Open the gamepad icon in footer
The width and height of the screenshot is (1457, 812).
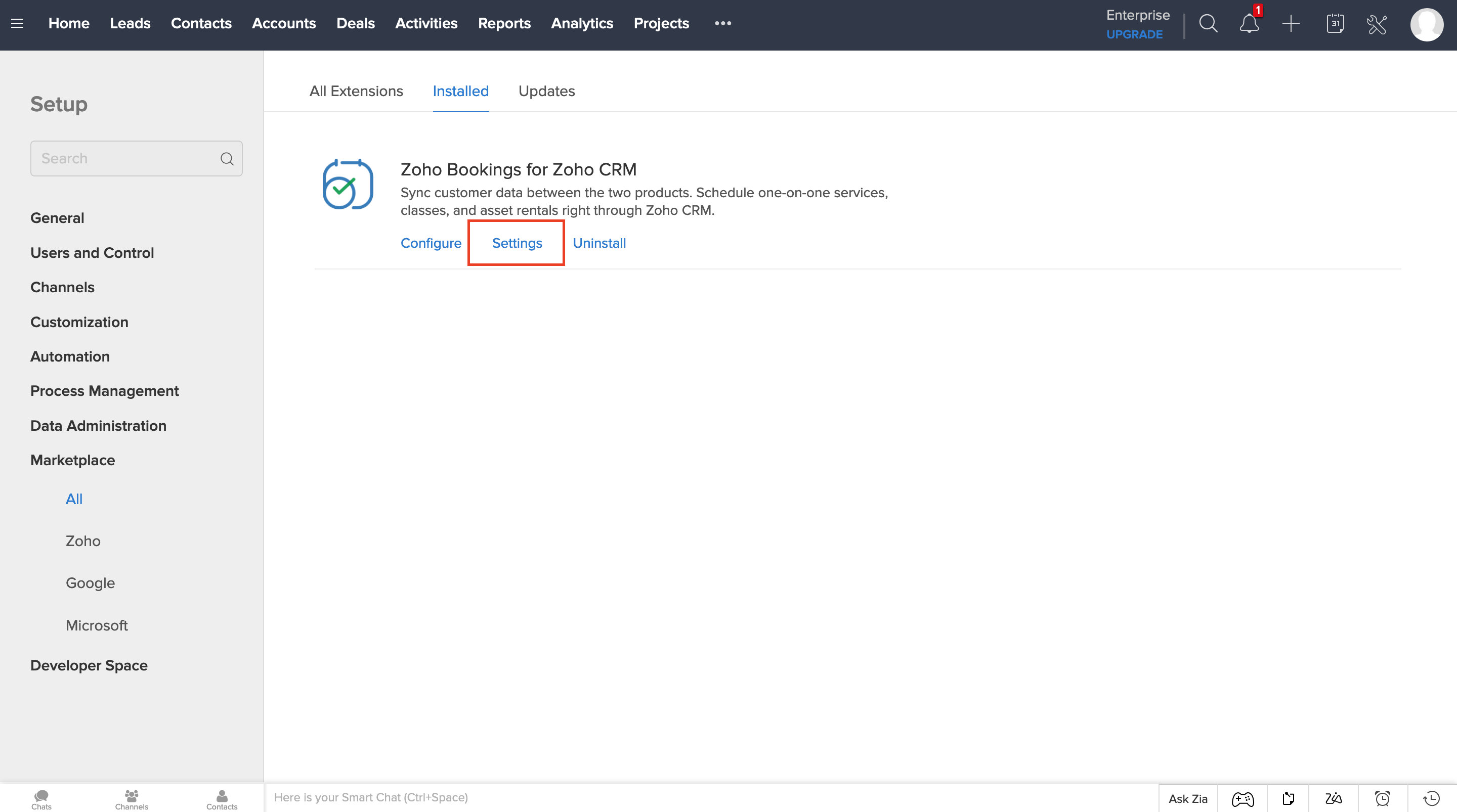(x=1242, y=798)
